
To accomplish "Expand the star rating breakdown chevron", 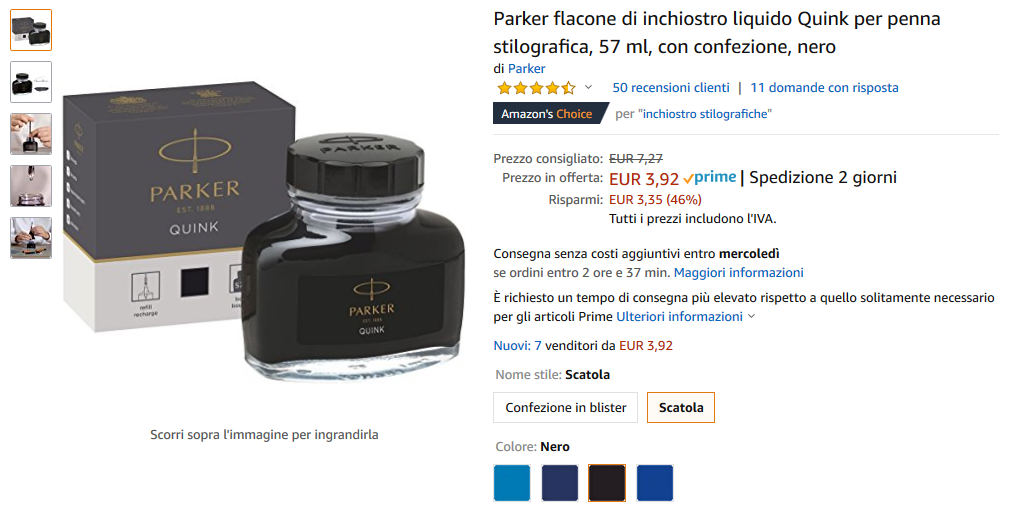I will point(588,87).
